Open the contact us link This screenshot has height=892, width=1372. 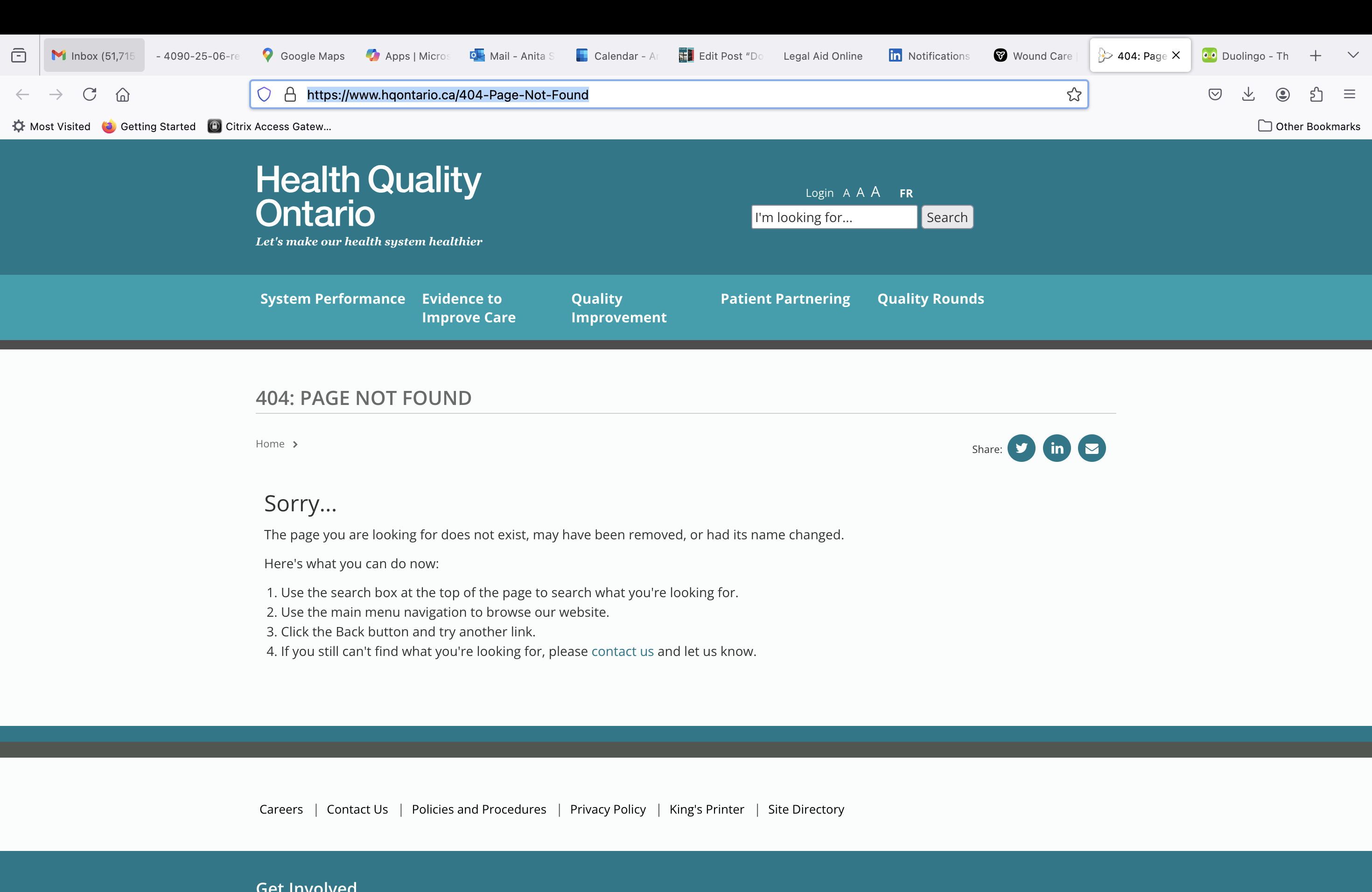point(623,651)
